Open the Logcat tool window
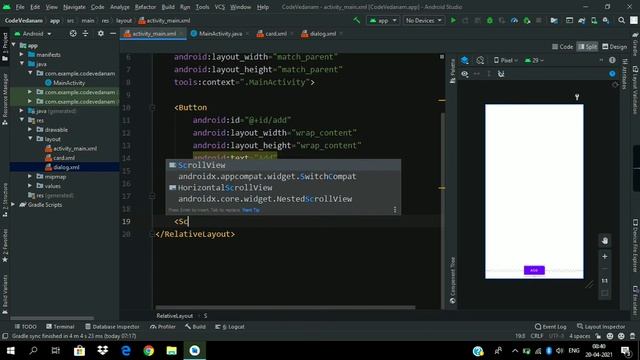The image size is (640, 360). tap(230, 327)
